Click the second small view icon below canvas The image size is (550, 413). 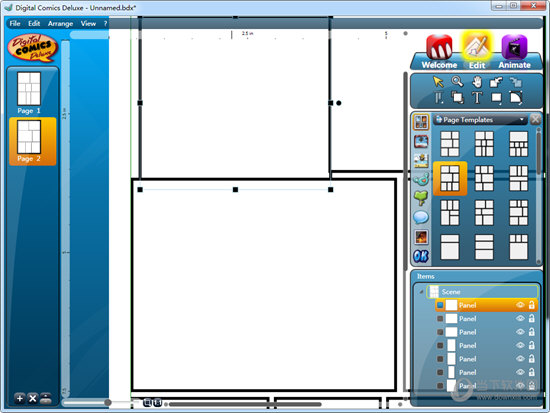(x=157, y=402)
